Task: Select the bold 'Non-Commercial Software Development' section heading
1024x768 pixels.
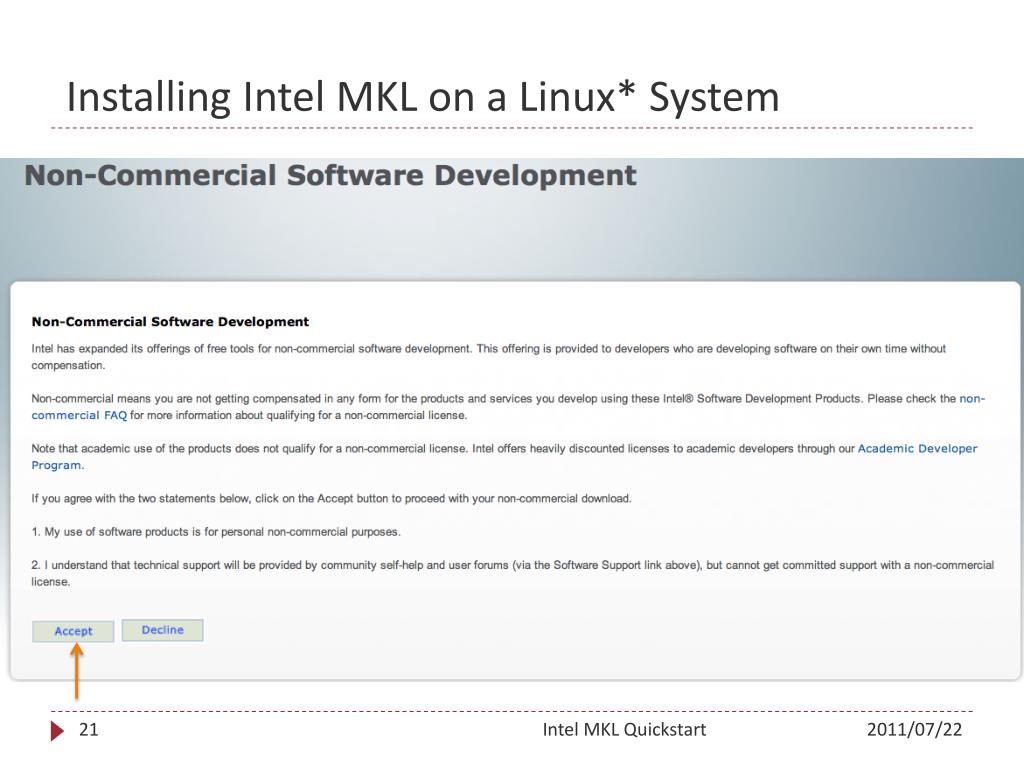Action: [x=170, y=321]
